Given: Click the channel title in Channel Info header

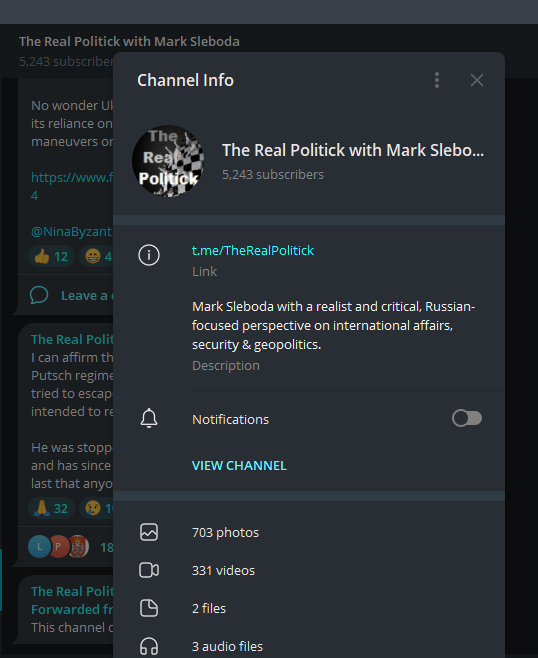Looking at the screenshot, I should point(353,150).
